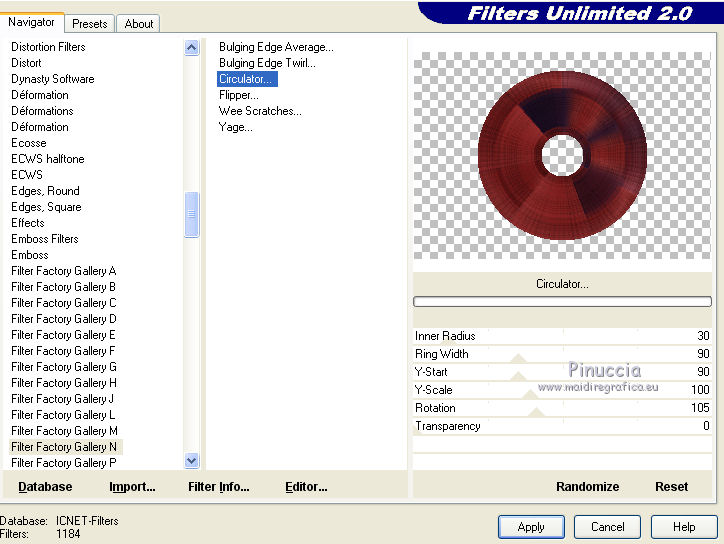Open Filter Factory Gallery H
724x544 pixels.
coord(64,383)
